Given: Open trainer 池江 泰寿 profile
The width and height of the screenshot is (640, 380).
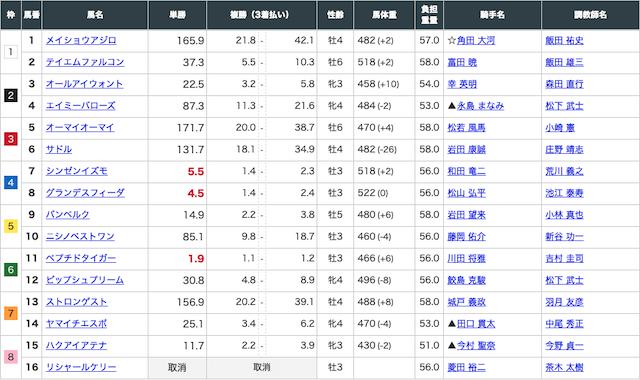Looking at the screenshot, I should (564, 193).
